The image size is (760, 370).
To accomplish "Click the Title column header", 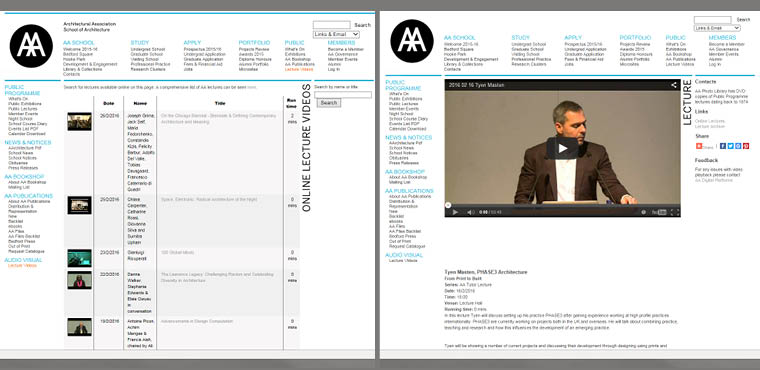I will [220, 103].
